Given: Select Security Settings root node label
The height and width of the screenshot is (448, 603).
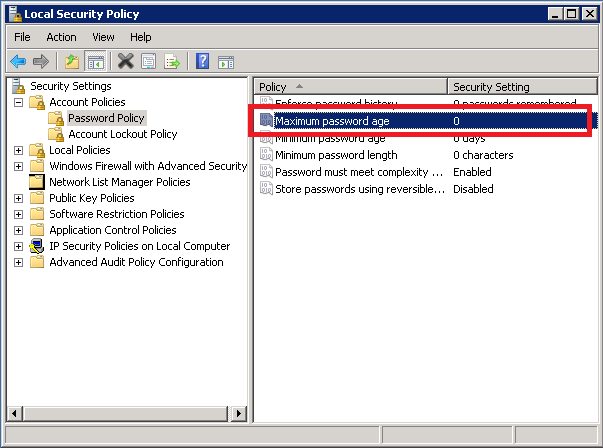Looking at the screenshot, I should point(71,86).
